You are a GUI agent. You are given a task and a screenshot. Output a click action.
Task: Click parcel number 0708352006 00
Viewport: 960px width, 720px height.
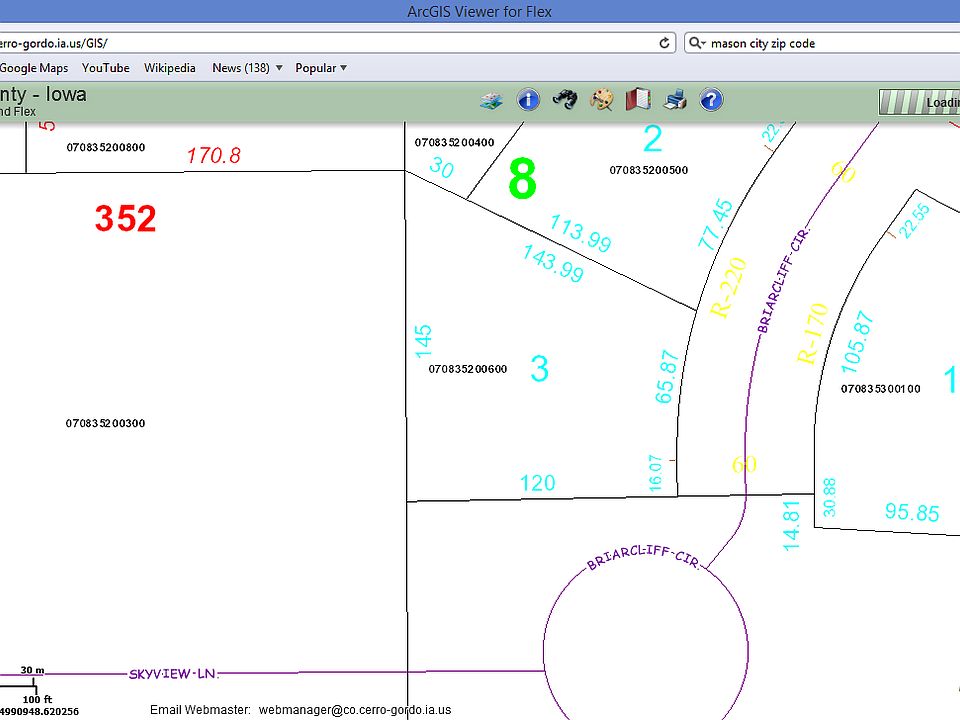[x=468, y=369]
